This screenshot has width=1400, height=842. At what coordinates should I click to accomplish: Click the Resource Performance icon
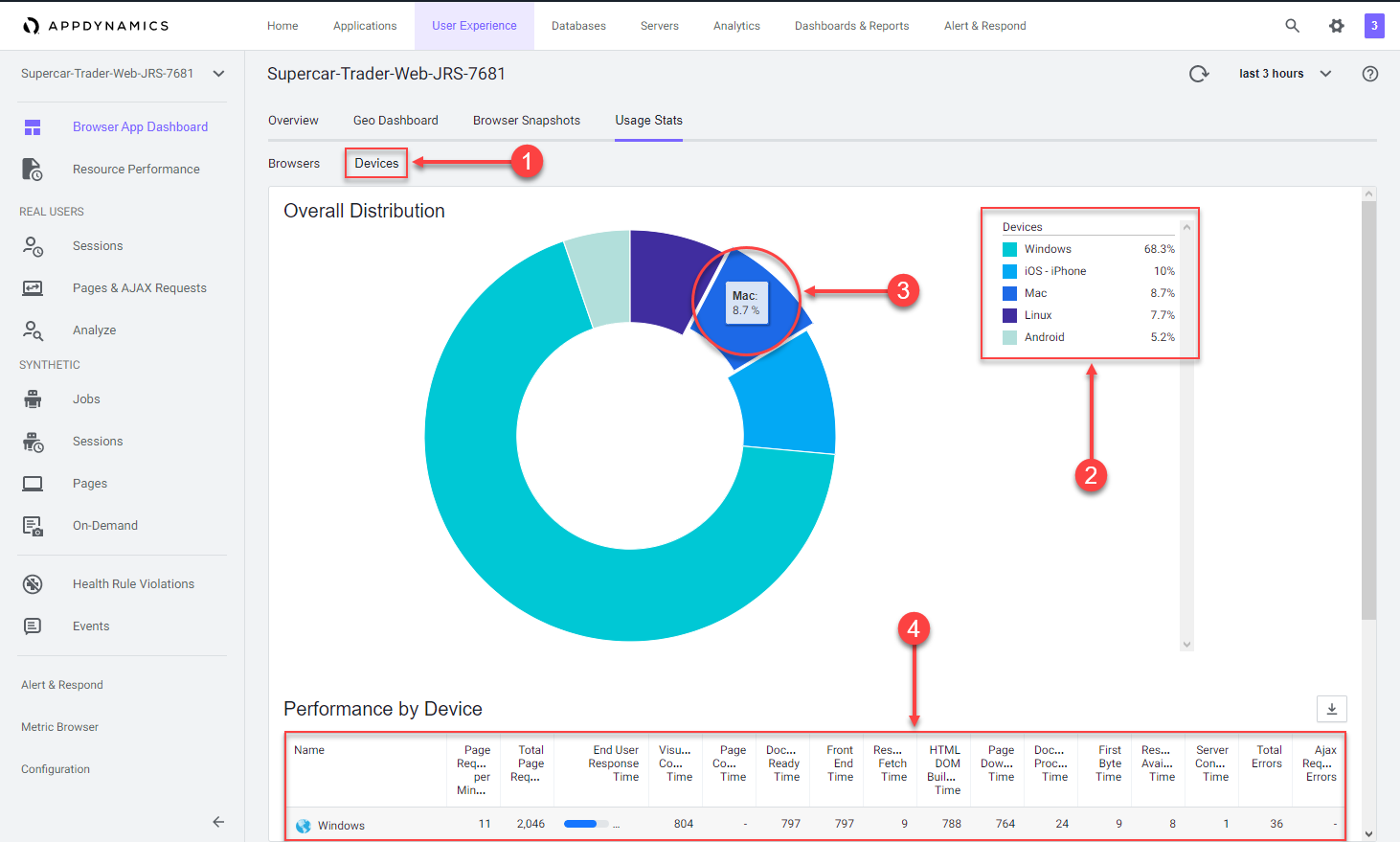click(33, 170)
